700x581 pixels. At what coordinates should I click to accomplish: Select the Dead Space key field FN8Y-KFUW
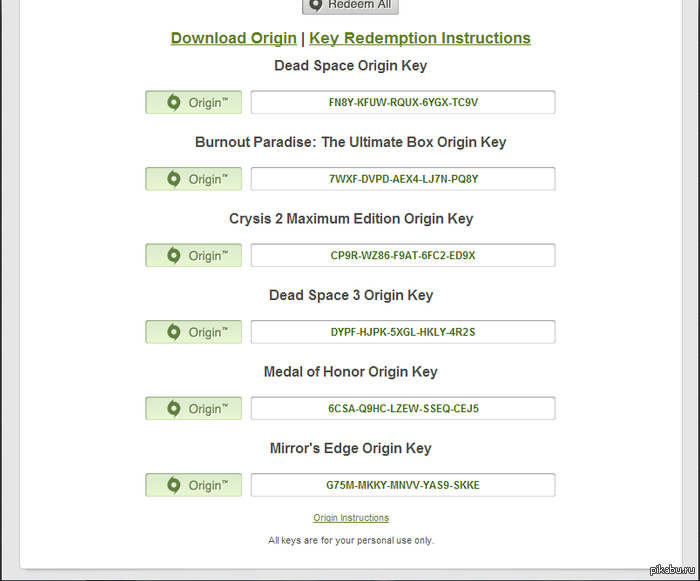click(x=403, y=103)
